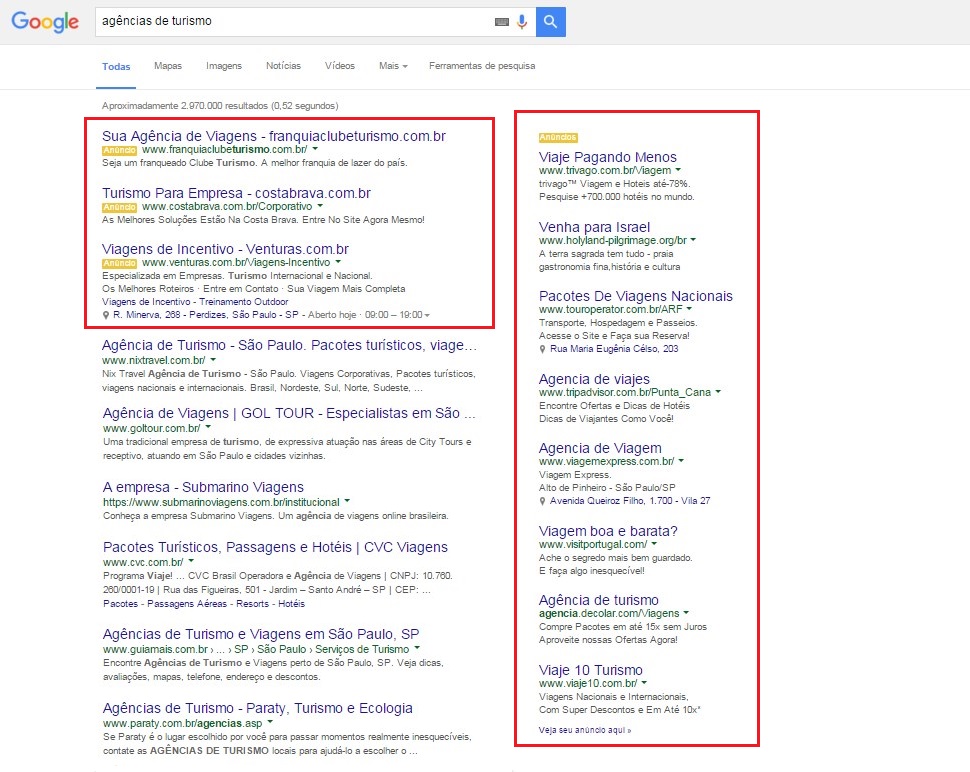Click the Resorts sitelink under CVC

252,604
